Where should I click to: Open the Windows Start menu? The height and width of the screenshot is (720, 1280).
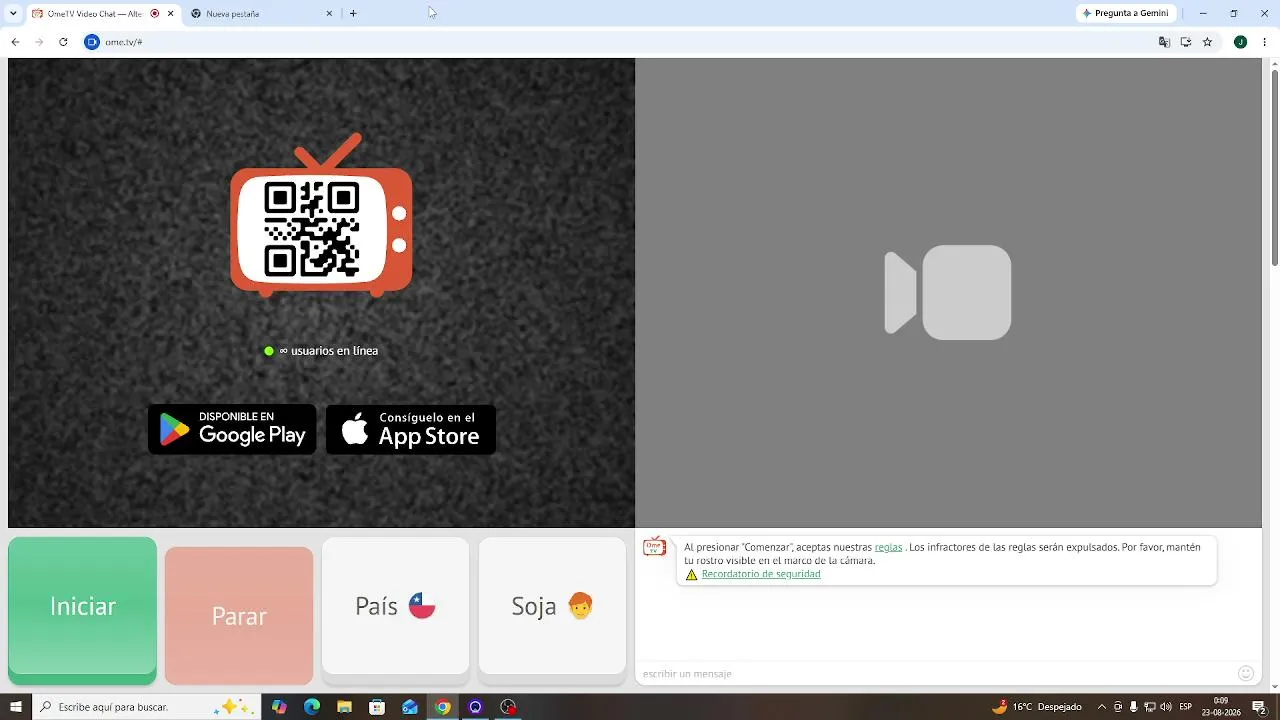click(x=16, y=707)
